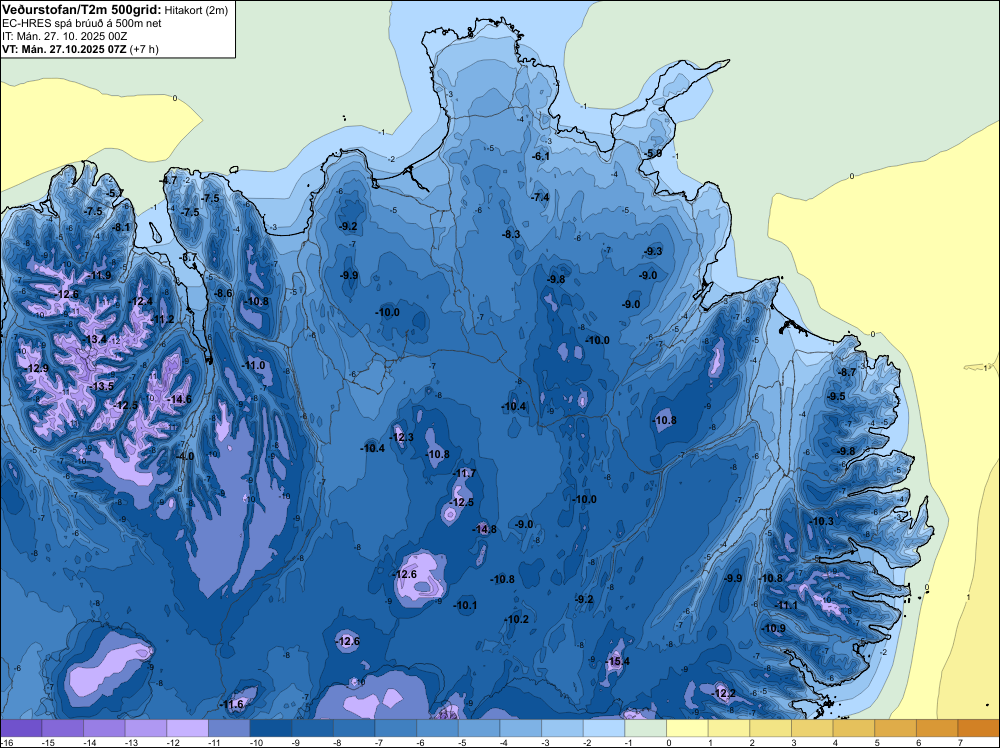The width and height of the screenshot is (1000, 748).
Task: Click the '(+7 h)' forecast offset
Action: coord(144,49)
